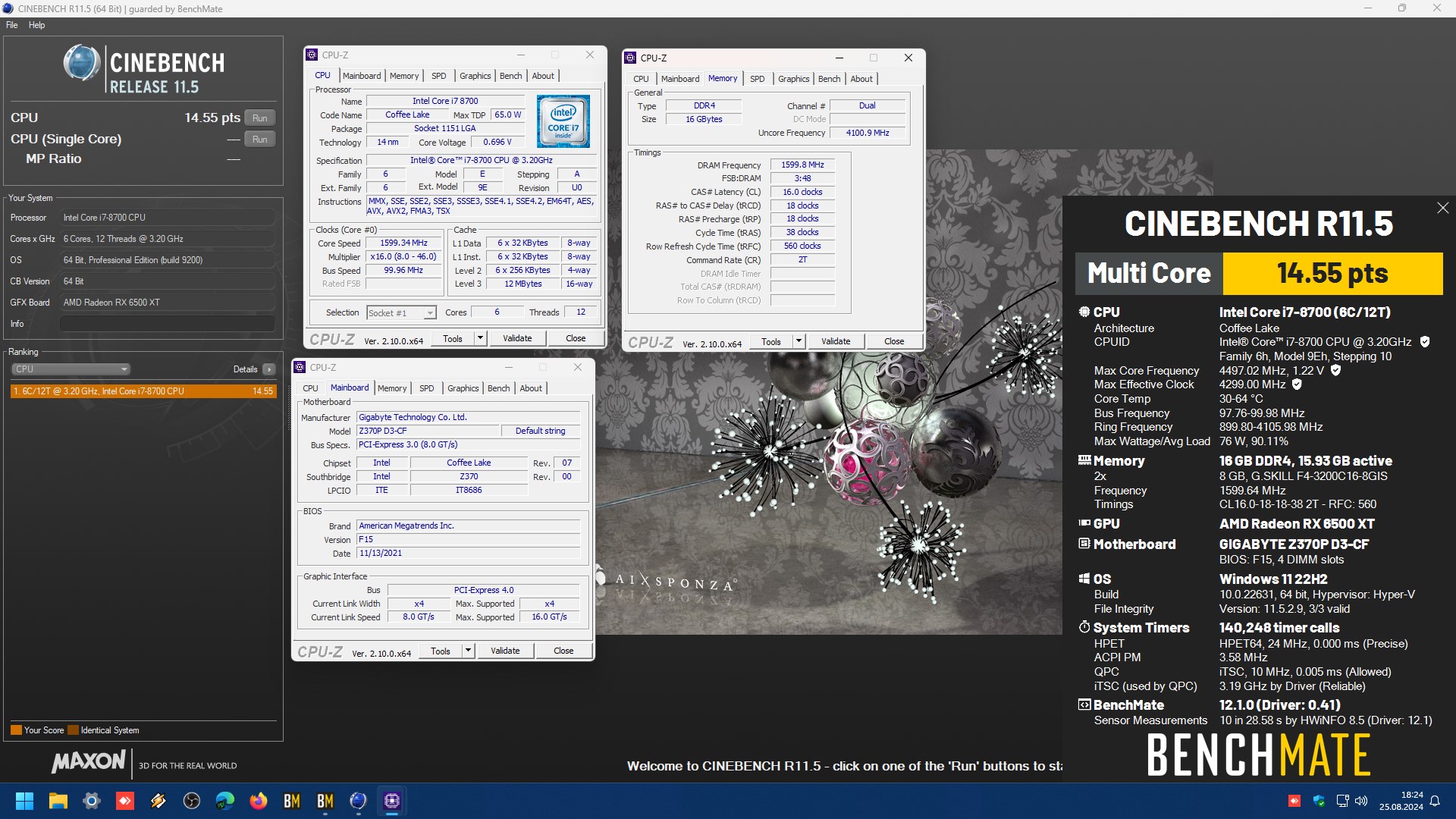Open the Help menu in Cinebench
The image size is (1456, 819).
[x=36, y=25]
